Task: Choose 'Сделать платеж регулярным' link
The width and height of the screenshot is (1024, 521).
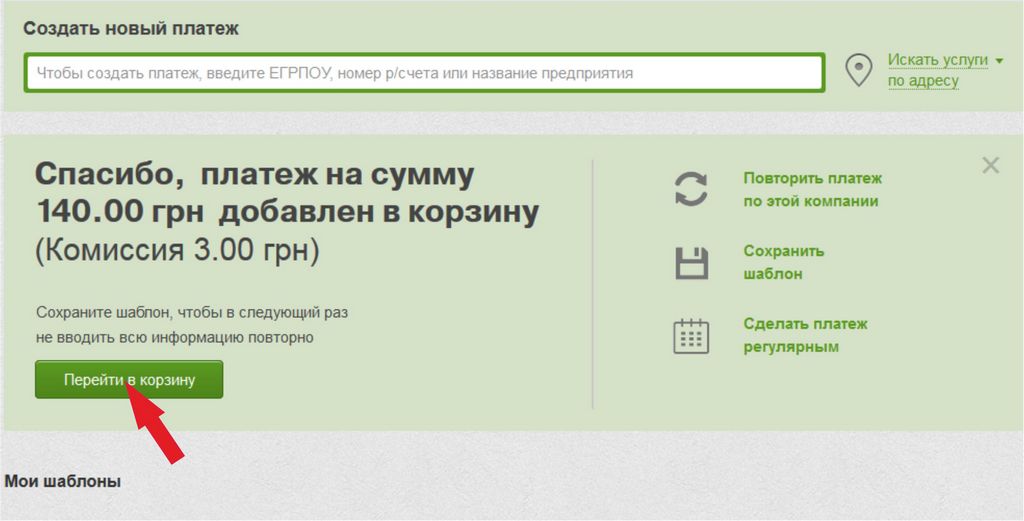Action: (805, 336)
